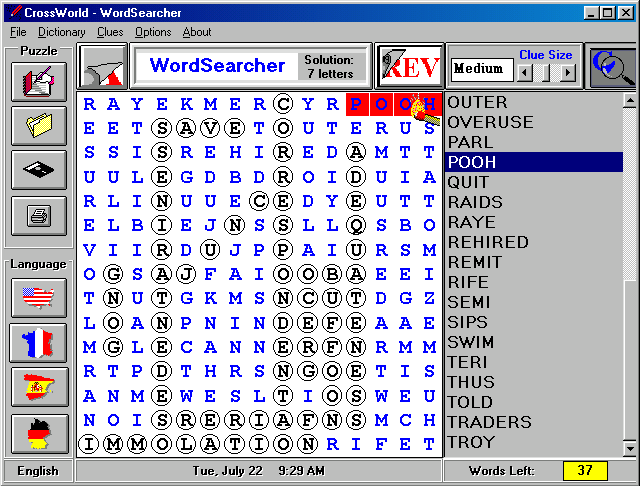This screenshot has height=486, width=640.
Task: Minimize the CrossWorld window
Action: click(591, 13)
